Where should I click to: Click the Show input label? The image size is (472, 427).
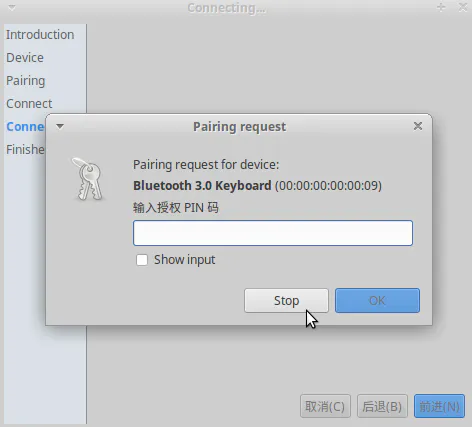184,260
